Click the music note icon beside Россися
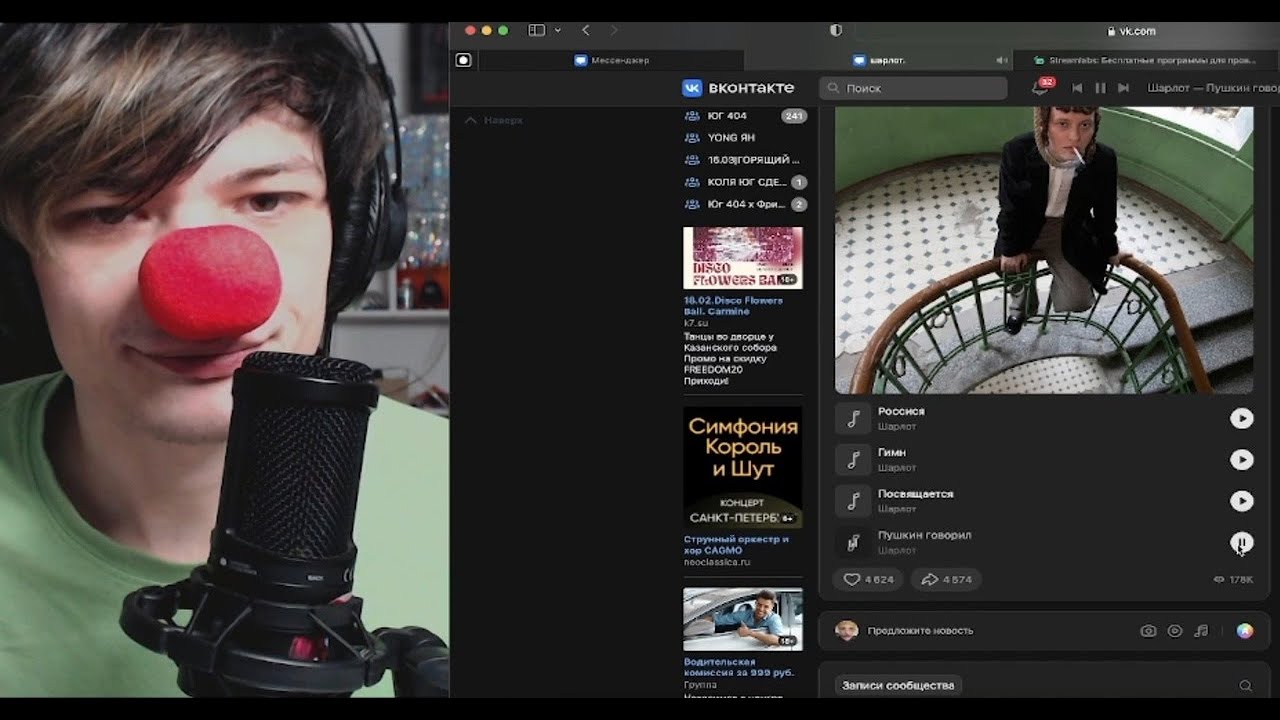Viewport: 1280px width, 720px height. (853, 419)
